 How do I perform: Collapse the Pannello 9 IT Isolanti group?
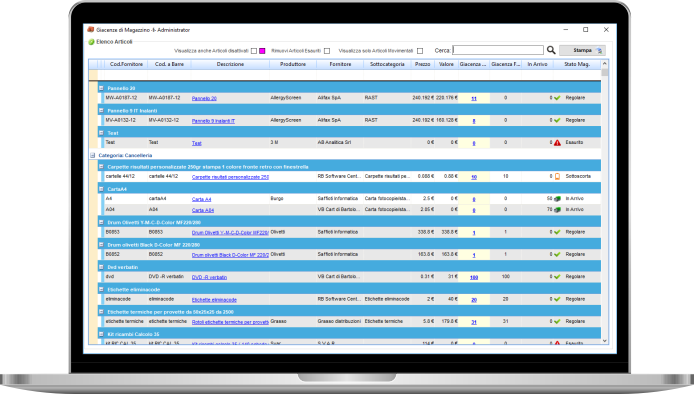tap(101, 110)
